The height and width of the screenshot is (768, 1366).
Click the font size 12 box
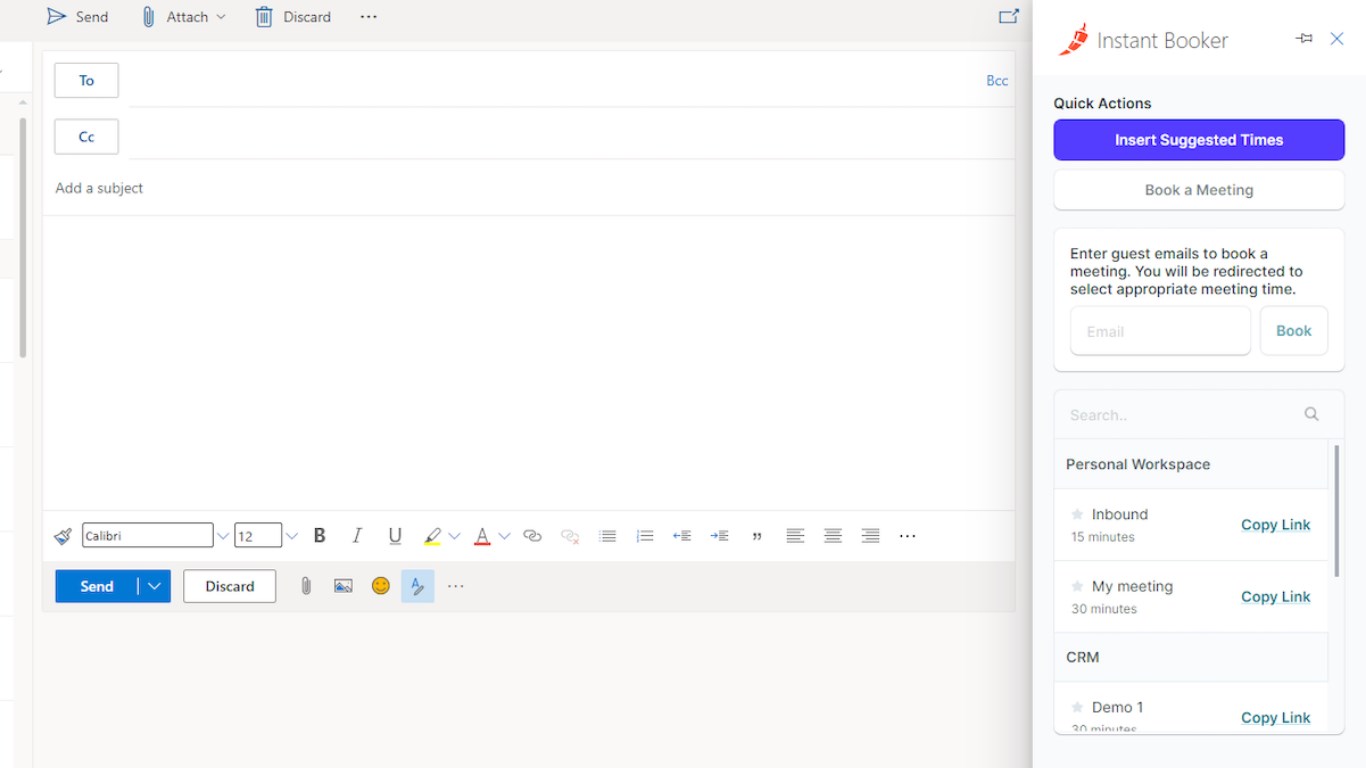click(258, 536)
